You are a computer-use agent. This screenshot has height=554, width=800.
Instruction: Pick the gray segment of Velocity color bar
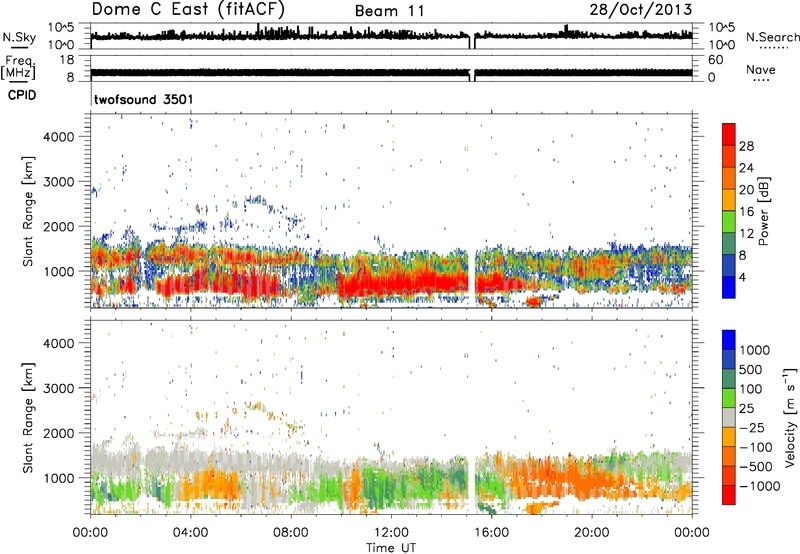729,417
